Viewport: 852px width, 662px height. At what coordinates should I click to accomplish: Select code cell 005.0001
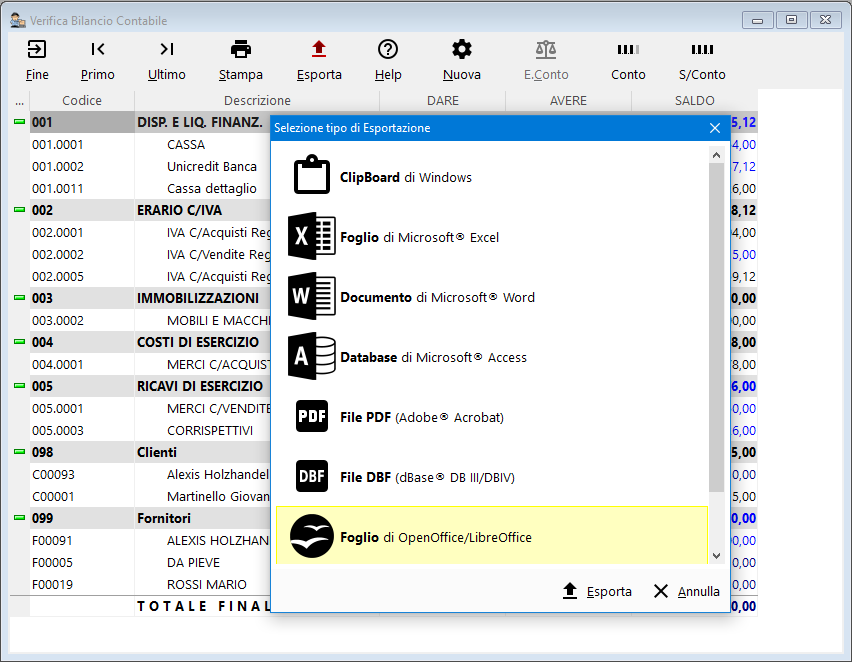click(x=82, y=409)
